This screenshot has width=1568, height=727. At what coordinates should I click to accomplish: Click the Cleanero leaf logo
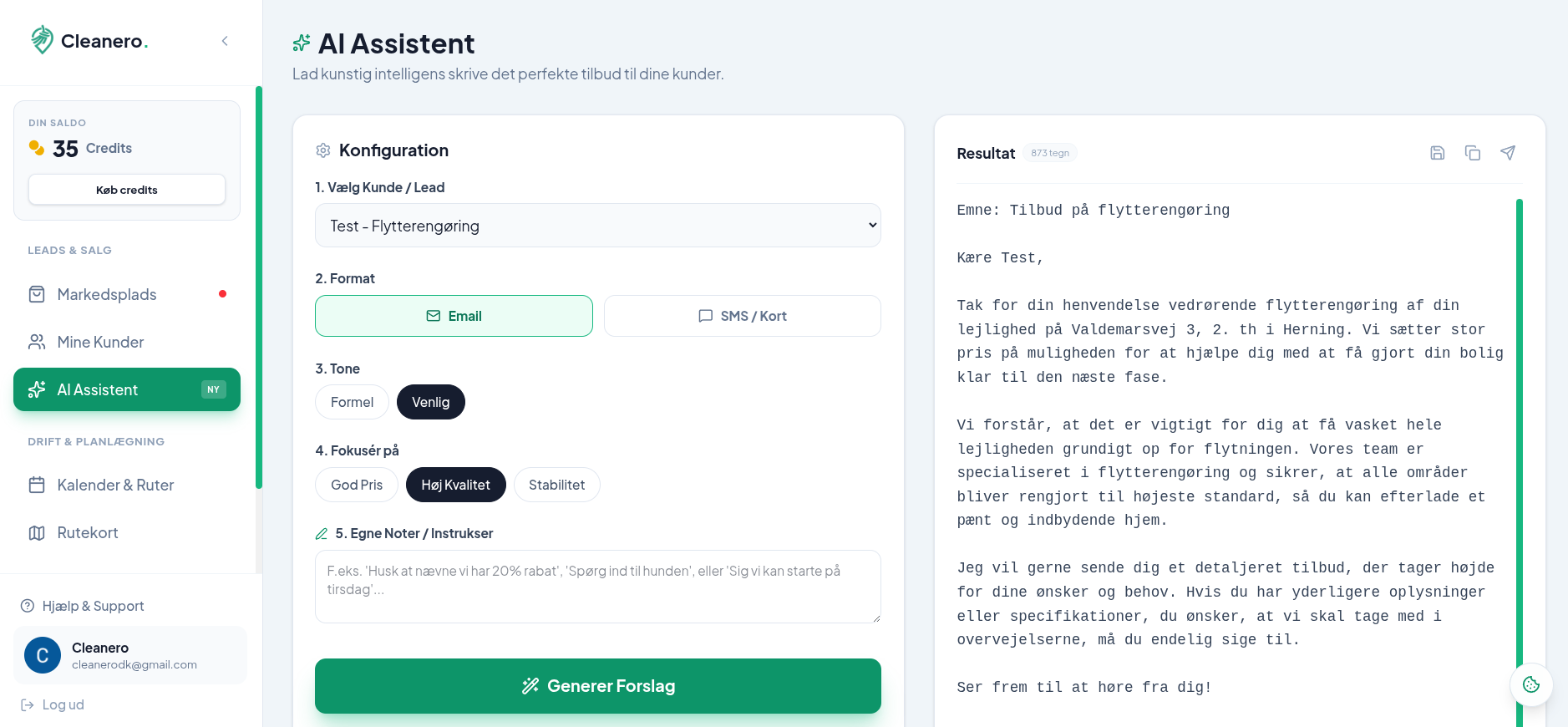(42, 39)
